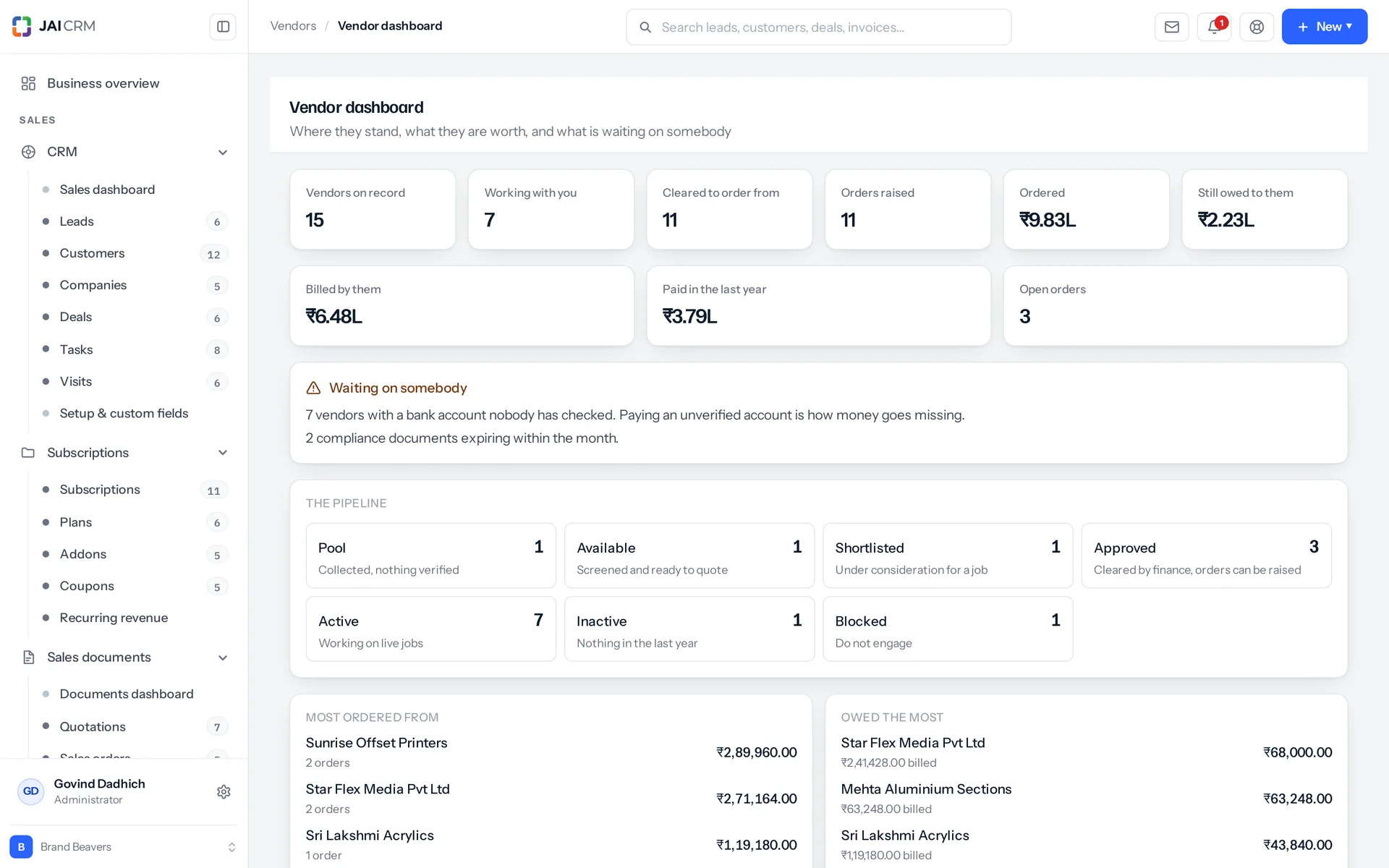1389x868 pixels.
Task: Click the Ordered ₹9.83L card
Action: 1086,210
